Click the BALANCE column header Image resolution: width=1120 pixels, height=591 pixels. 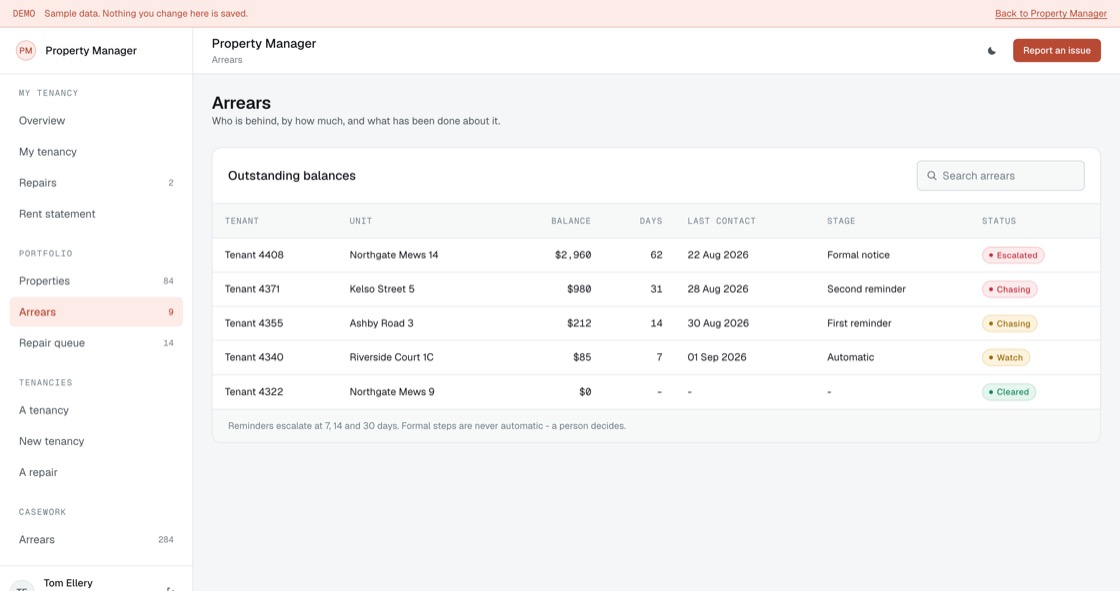coord(571,221)
